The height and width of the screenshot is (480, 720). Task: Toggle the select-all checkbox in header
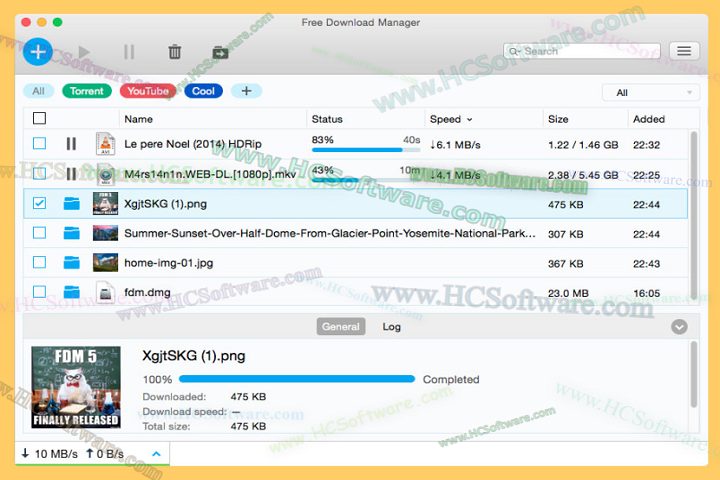point(39,118)
